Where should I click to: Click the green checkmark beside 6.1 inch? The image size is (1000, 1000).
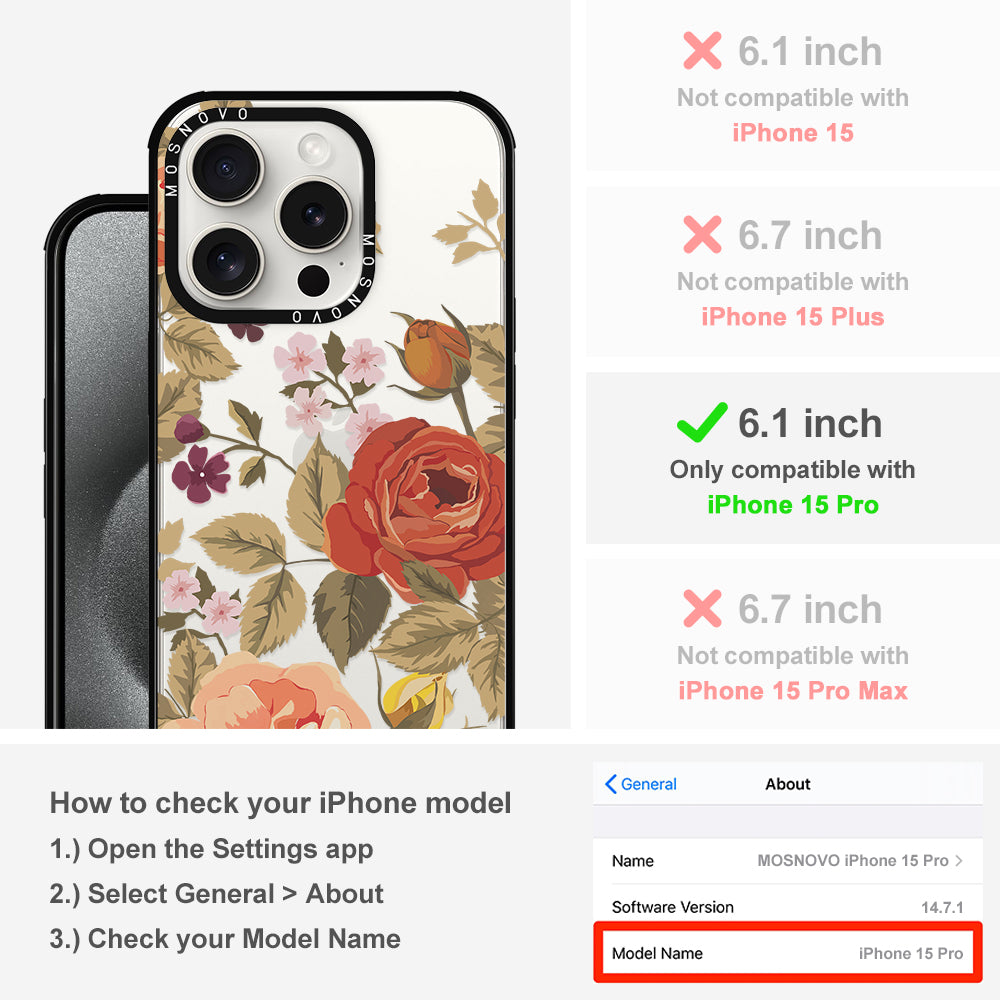[702, 422]
